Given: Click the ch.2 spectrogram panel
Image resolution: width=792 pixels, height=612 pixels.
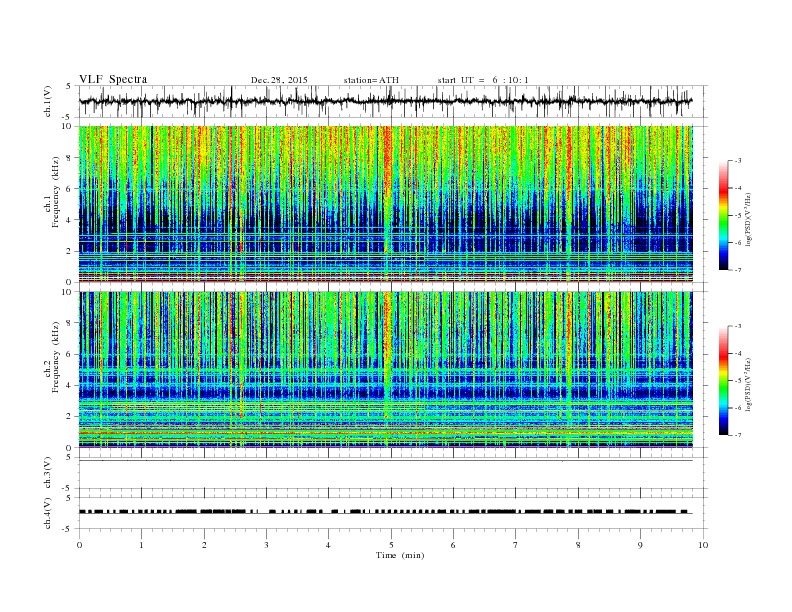Looking at the screenshot, I should (x=386, y=370).
